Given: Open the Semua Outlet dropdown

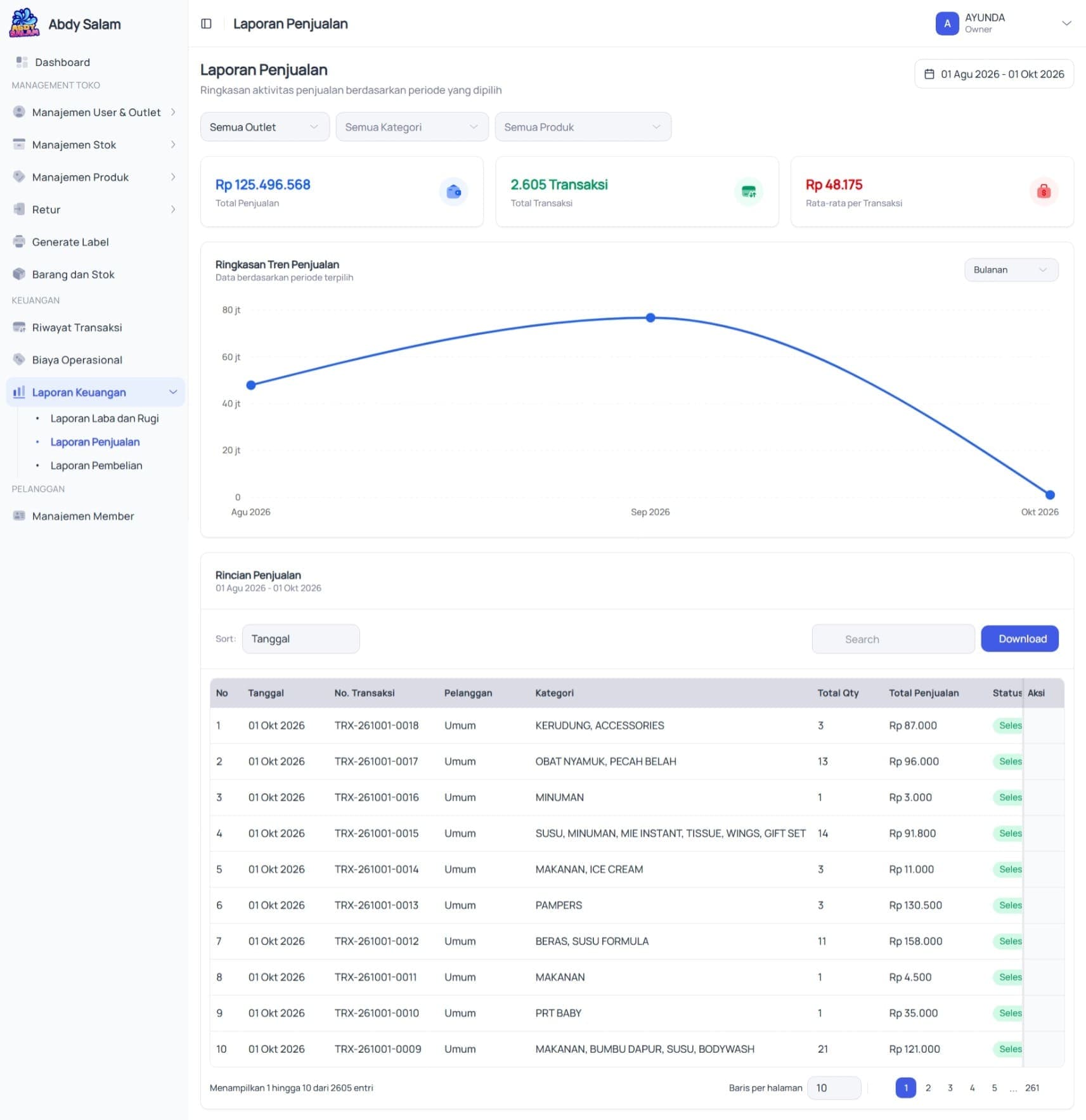Looking at the screenshot, I should (x=264, y=127).
